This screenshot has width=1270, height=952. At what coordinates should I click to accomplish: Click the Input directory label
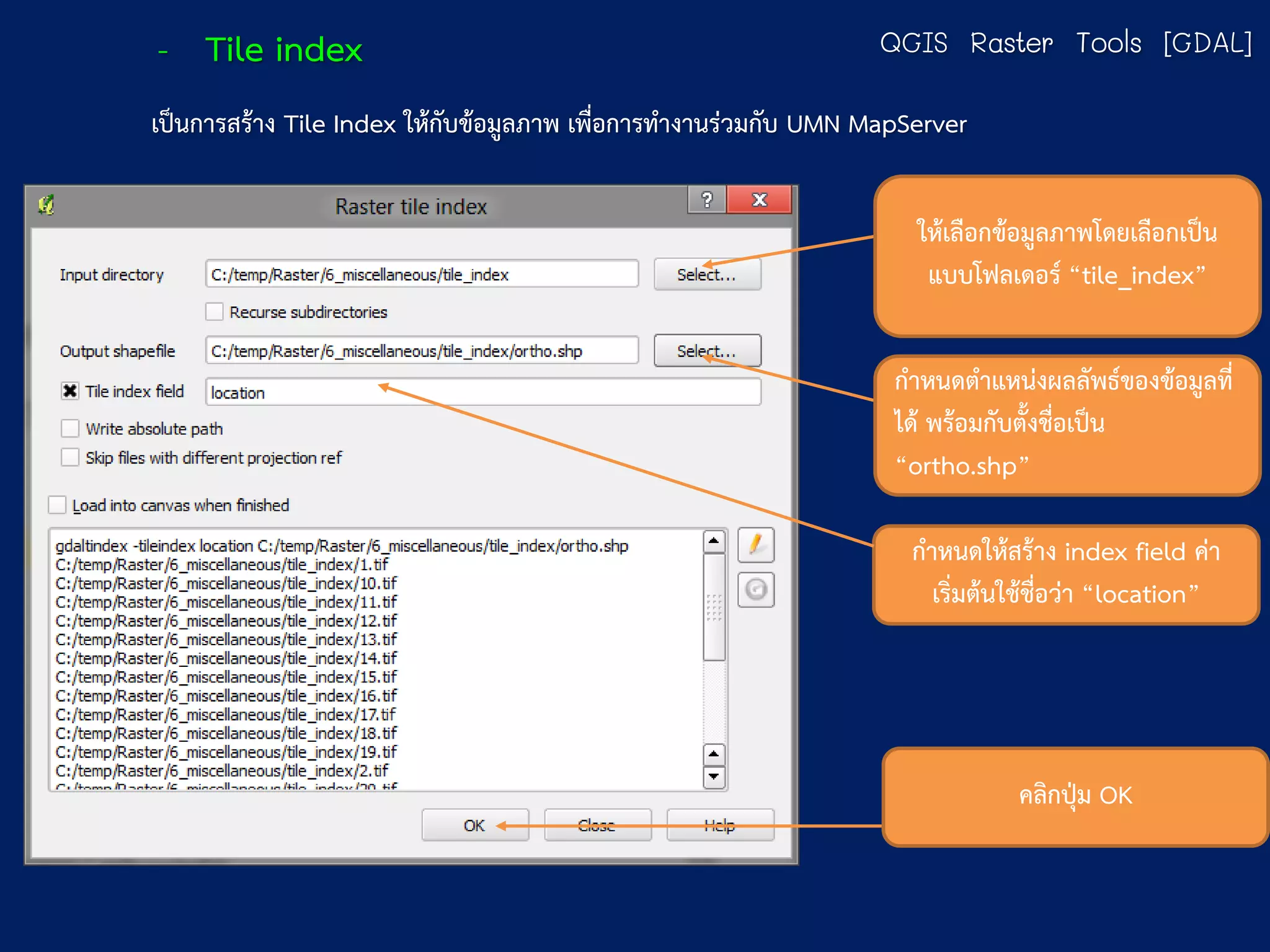112,275
